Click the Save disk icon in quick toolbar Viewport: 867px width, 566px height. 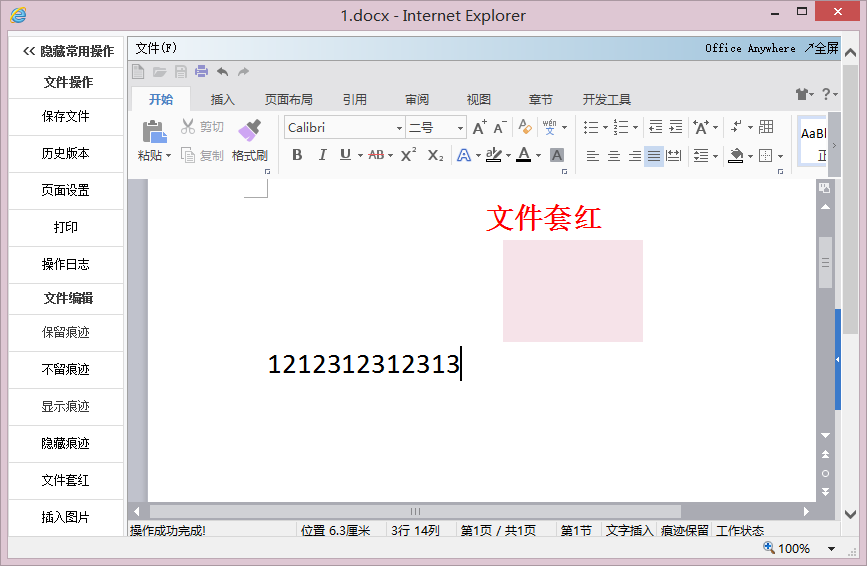click(181, 72)
